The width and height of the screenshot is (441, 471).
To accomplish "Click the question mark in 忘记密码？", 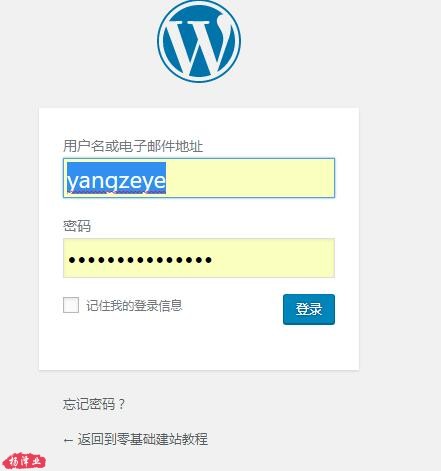I will tap(121, 404).
